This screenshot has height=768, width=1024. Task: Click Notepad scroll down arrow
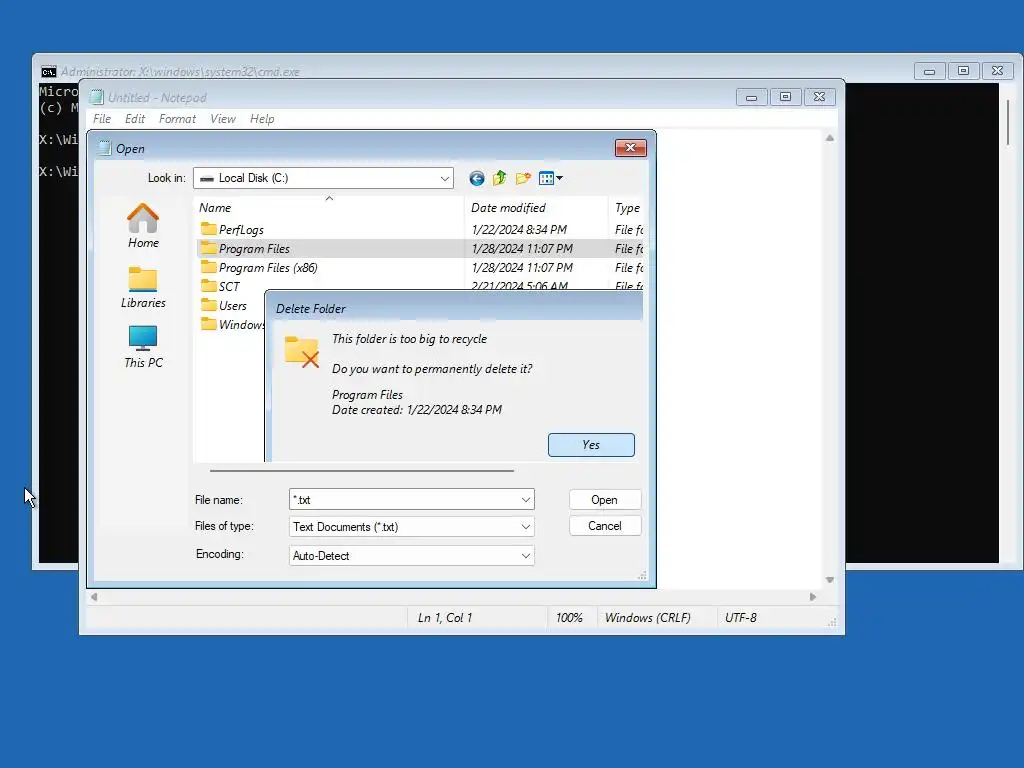[x=829, y=580]
